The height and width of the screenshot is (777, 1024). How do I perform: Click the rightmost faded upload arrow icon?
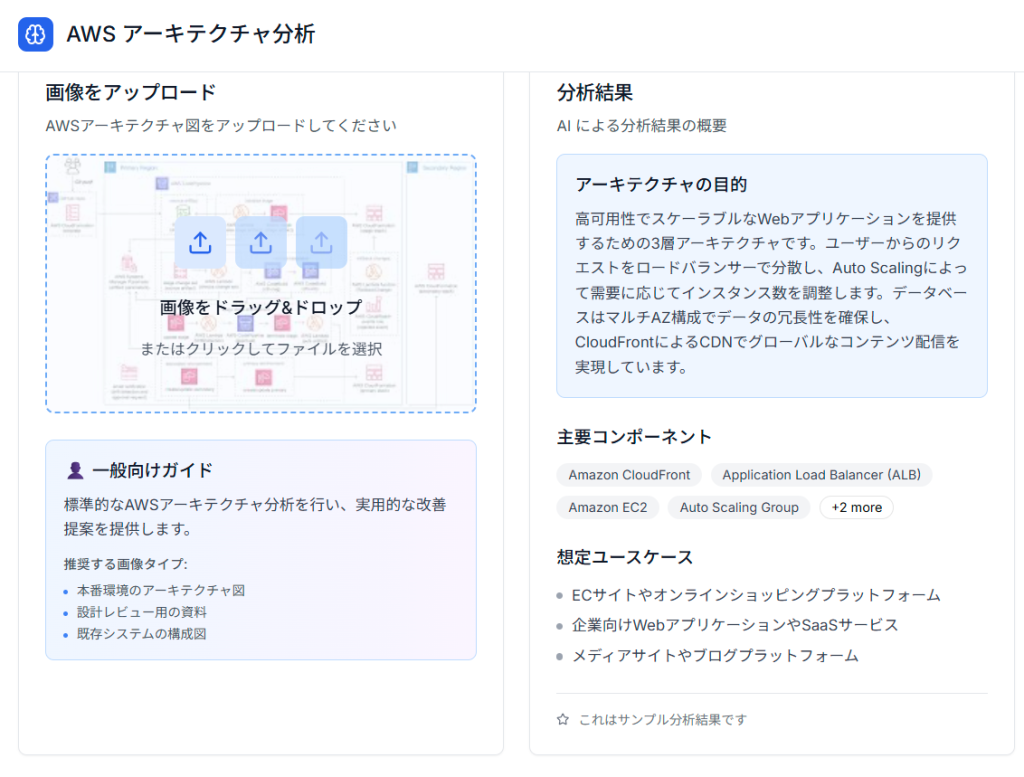click(x=321, y=243)
